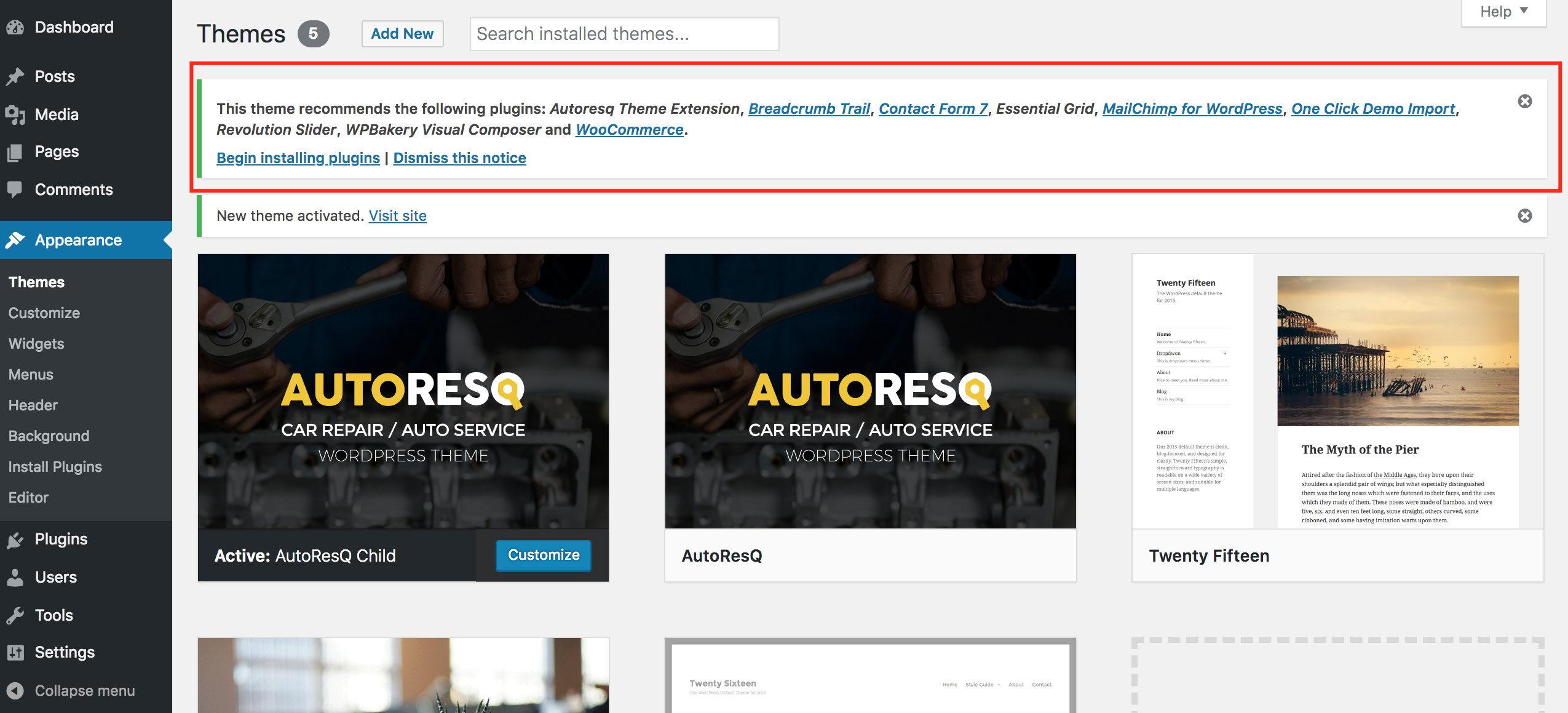Click the Posts pushpin icon
1568x713 pixels.
click(x=15, y=76)
